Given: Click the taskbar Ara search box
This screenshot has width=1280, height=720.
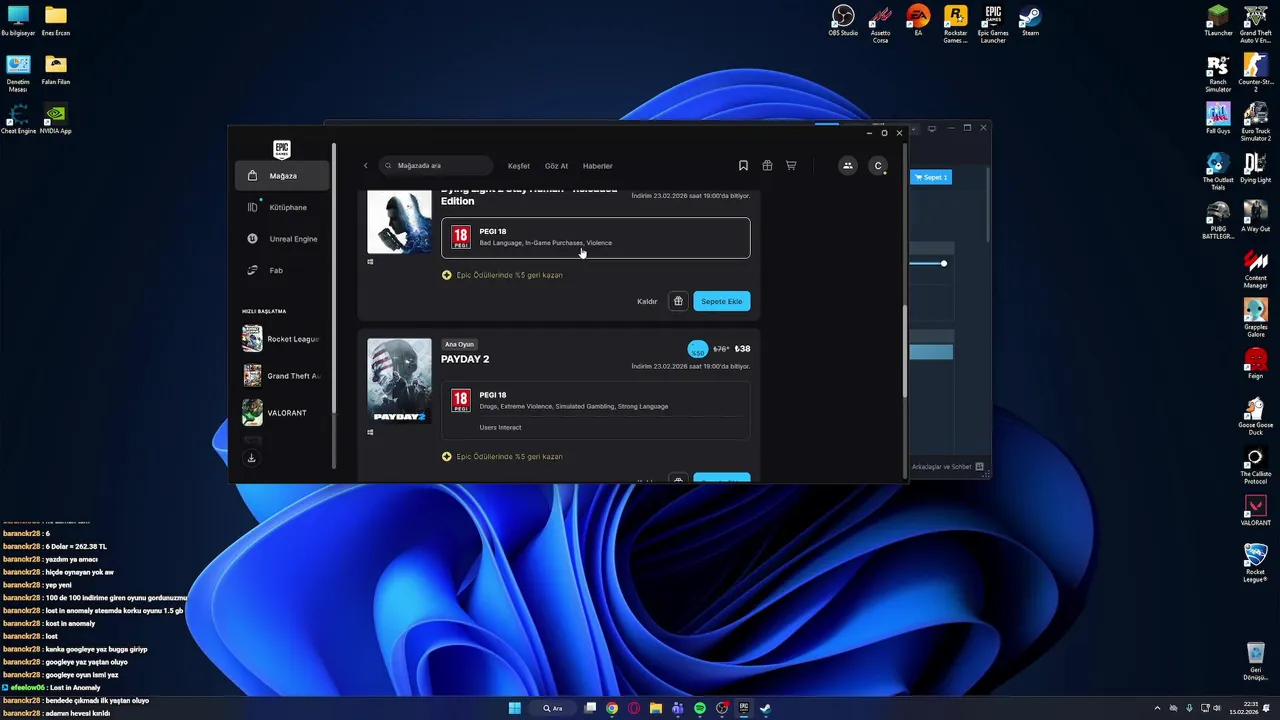Looking at the screenshot, I should click(553, 708).
